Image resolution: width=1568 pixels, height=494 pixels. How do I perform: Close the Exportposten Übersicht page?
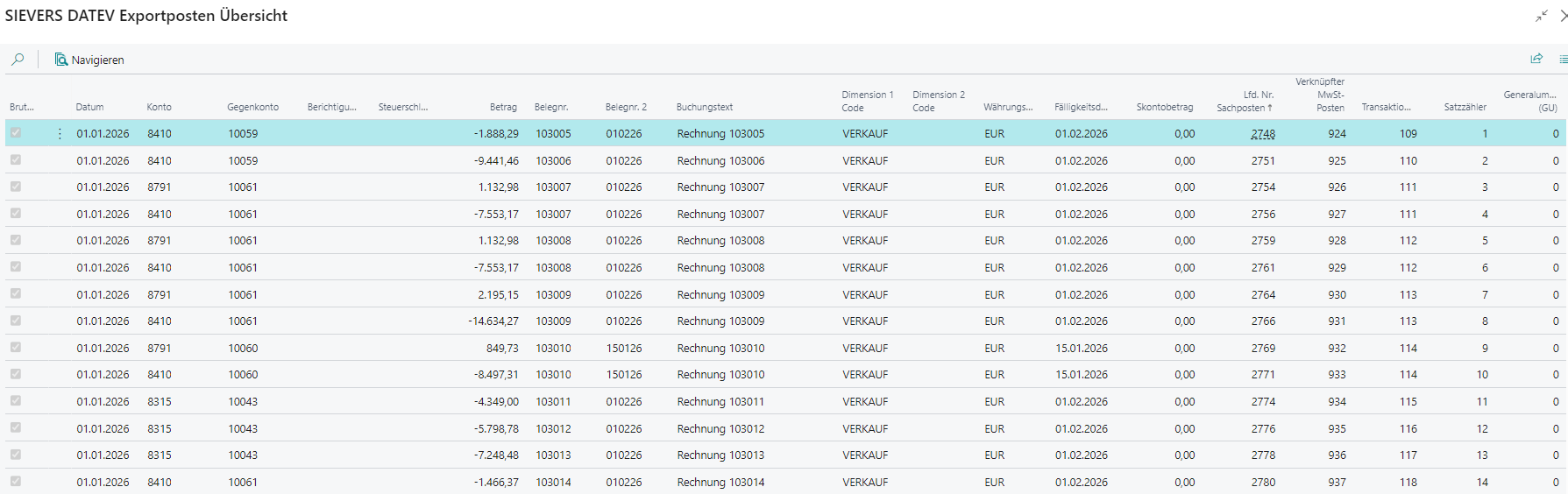(1563, 16)
